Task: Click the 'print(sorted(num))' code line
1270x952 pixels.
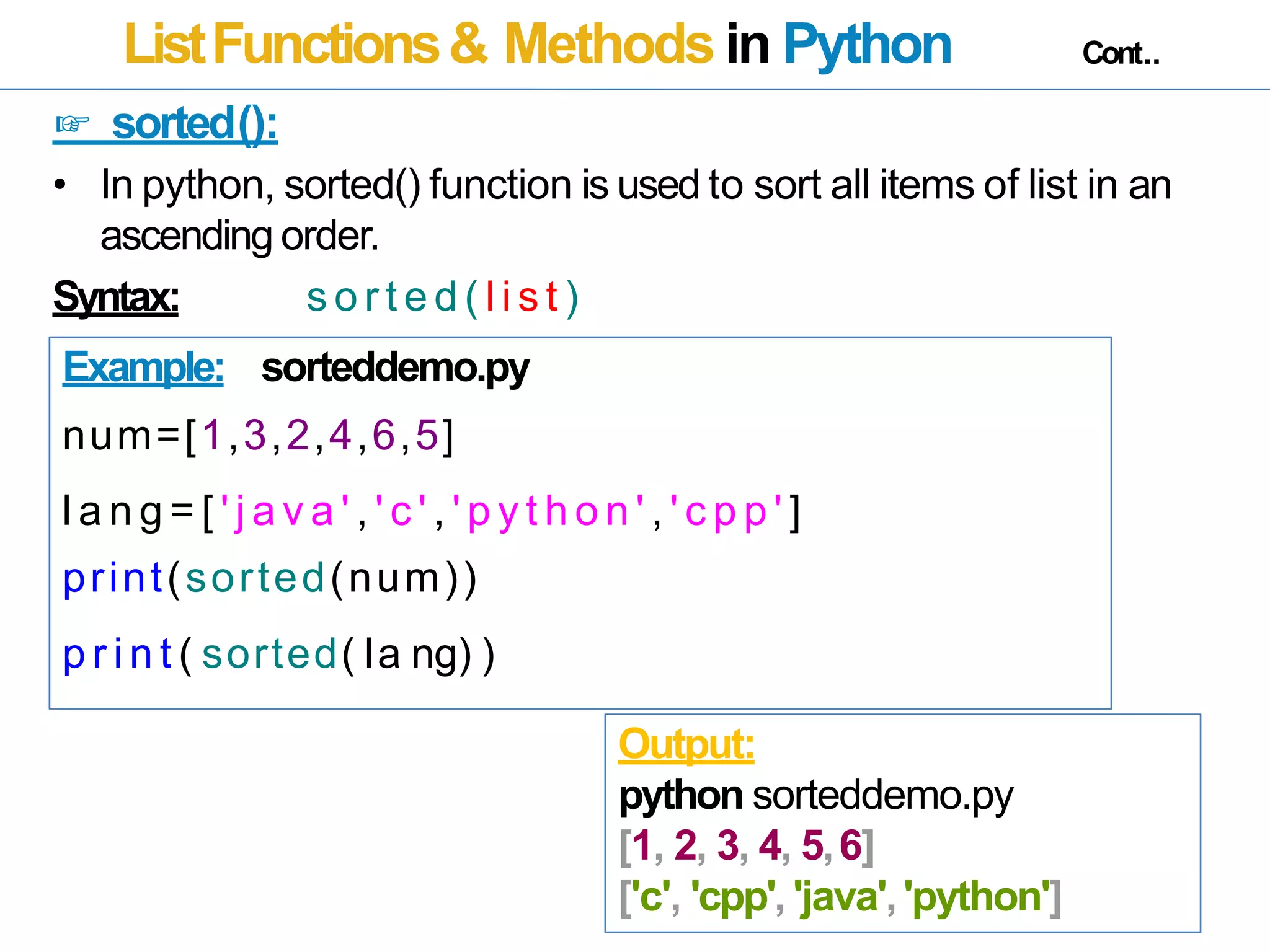Action: 270,579
